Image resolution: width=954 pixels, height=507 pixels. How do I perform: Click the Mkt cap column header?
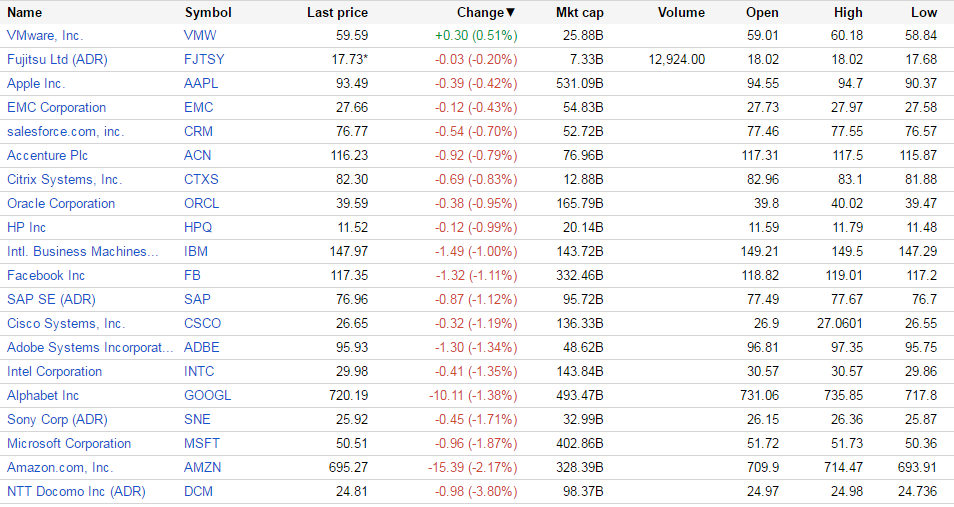579,13
